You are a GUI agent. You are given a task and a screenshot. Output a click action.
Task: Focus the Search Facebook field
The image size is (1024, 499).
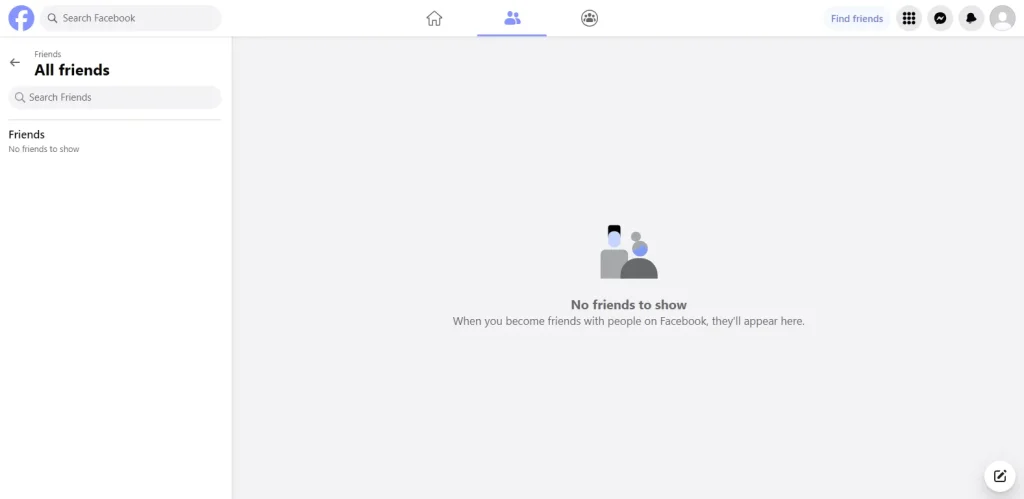pyautogui.click(x=131, y=18)
